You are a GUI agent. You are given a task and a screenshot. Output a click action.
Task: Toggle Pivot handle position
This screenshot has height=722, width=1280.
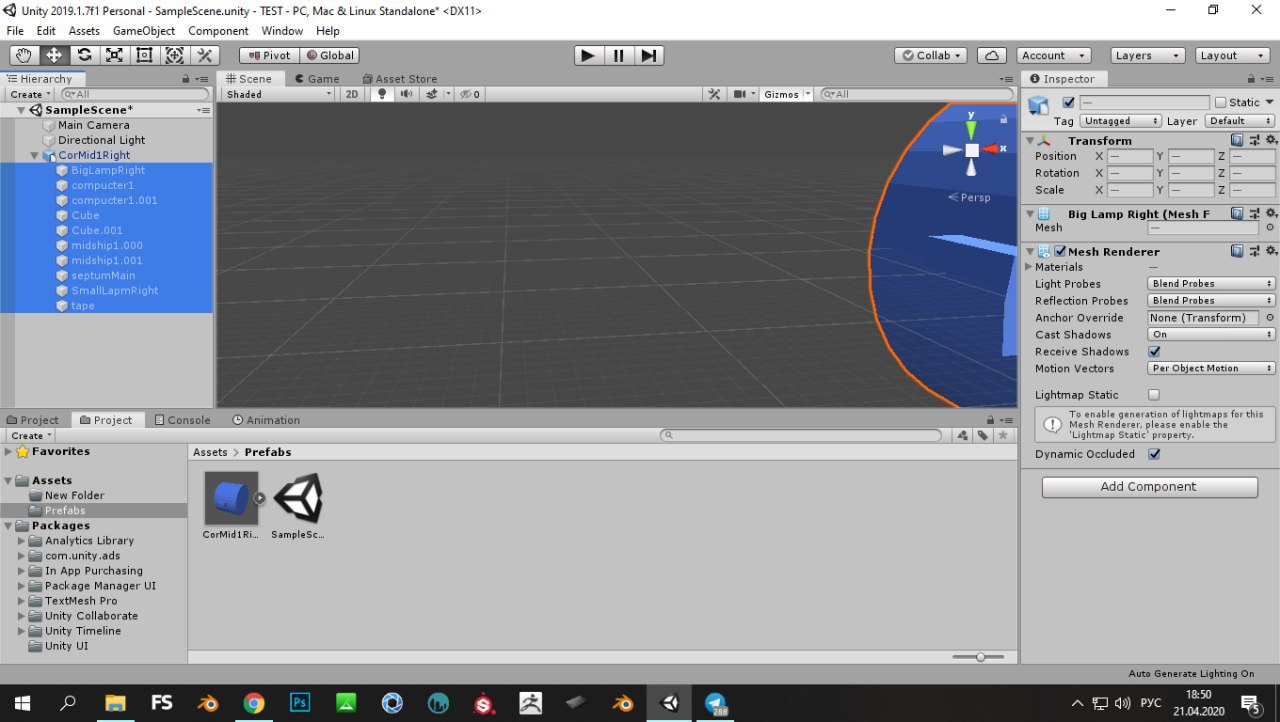click(x=269, y=56)
